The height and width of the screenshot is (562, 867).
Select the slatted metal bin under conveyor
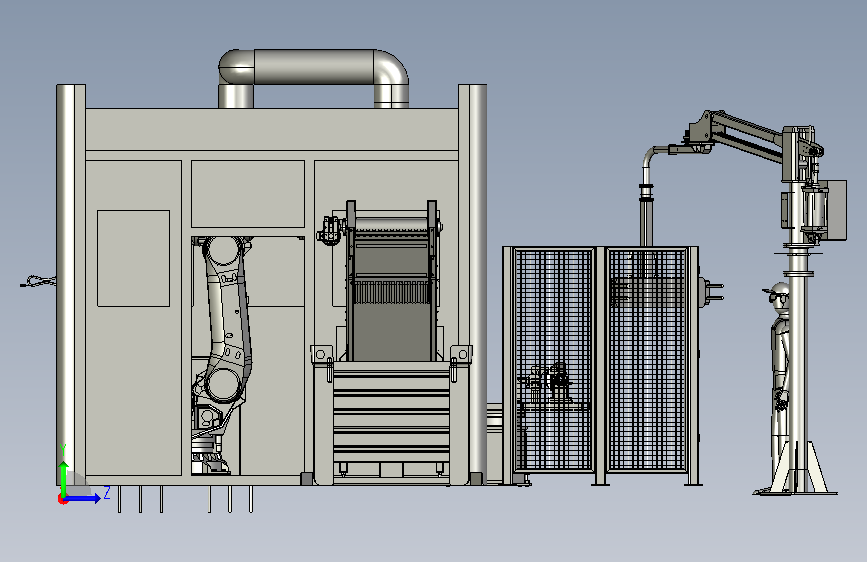(x=391, y=423)
